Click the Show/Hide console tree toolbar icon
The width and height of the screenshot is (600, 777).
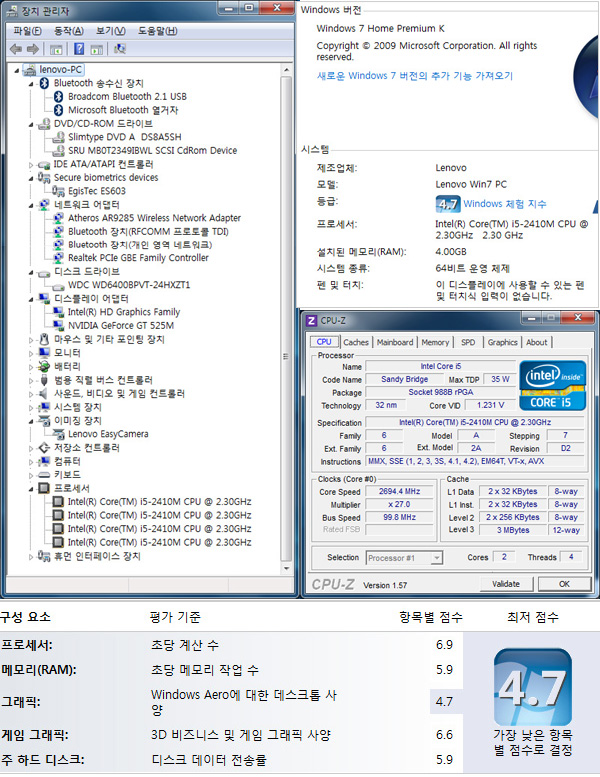click(x=55, y=49)
